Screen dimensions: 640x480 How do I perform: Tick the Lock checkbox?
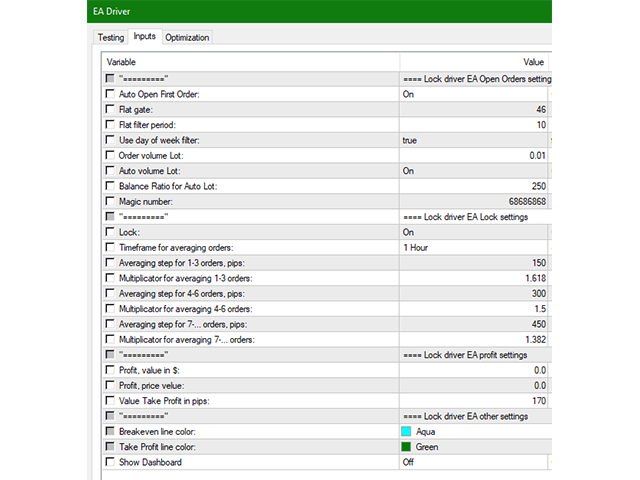(110, 232)
